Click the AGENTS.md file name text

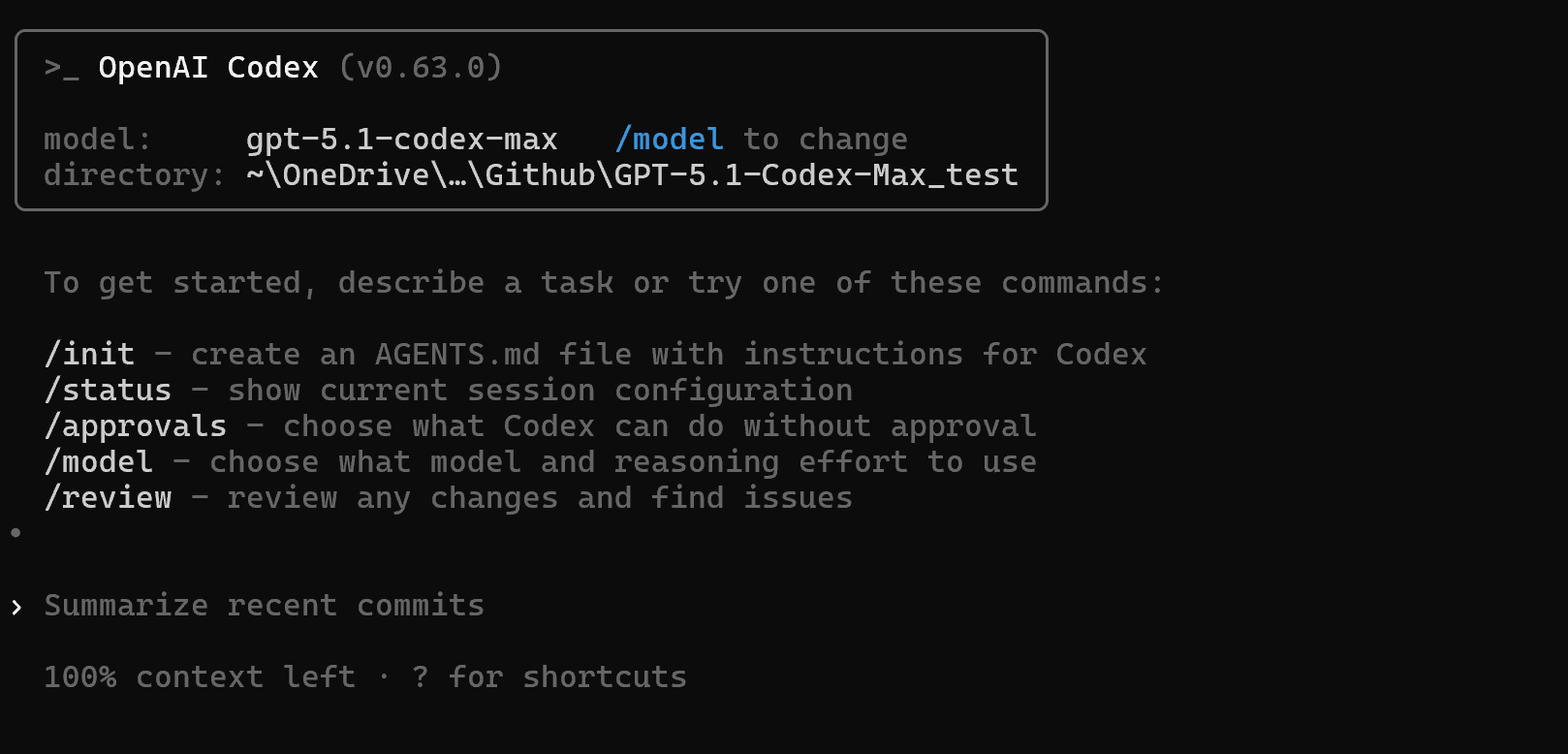457,355
